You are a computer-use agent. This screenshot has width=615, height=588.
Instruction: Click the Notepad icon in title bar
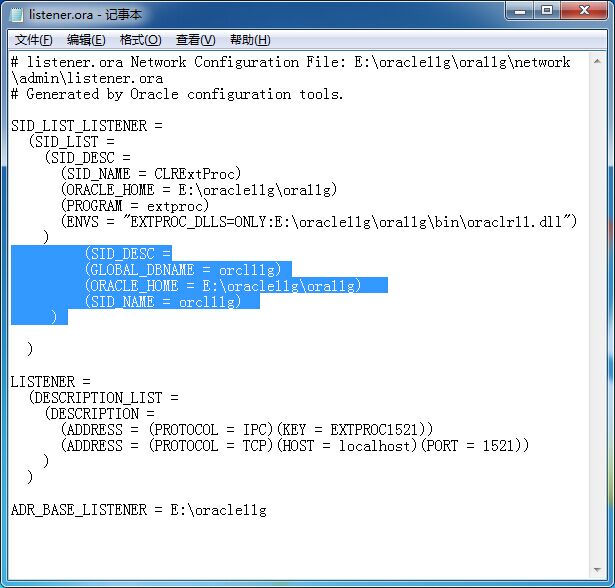click(16, 15)
